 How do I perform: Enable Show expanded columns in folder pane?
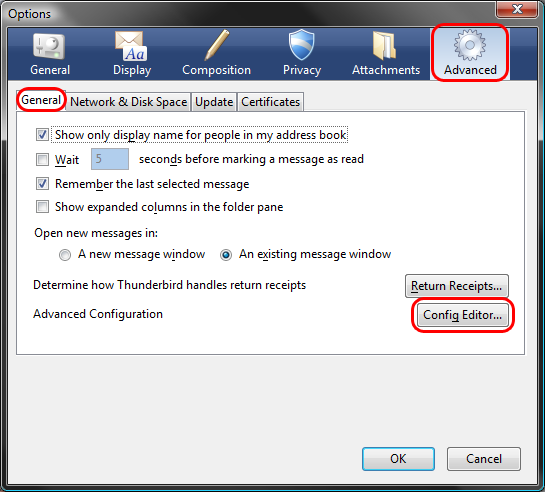[x=42, y=207]
